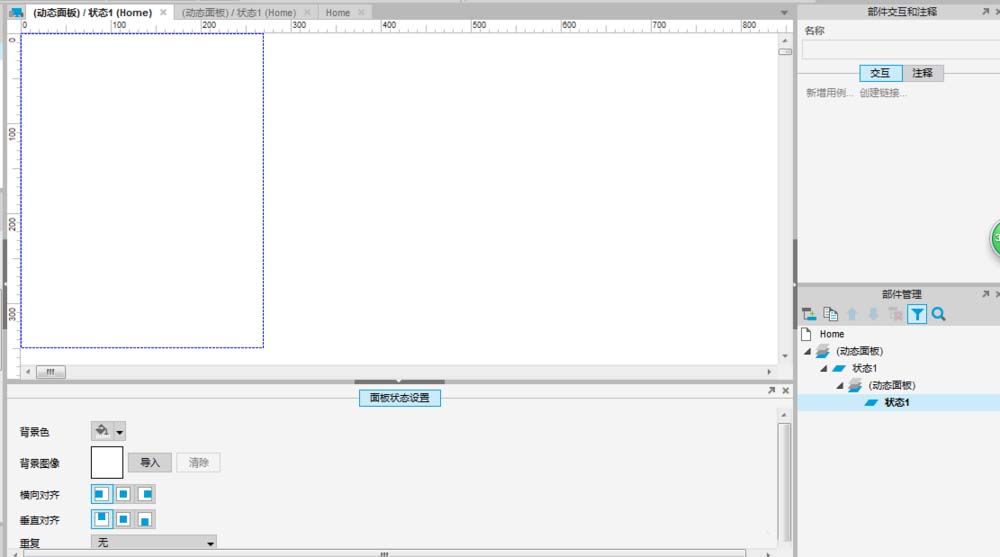The width and height of the screenshot is (1000, 557).
Task: Switch to the 交互 tab
Action: tap(880, 73)
